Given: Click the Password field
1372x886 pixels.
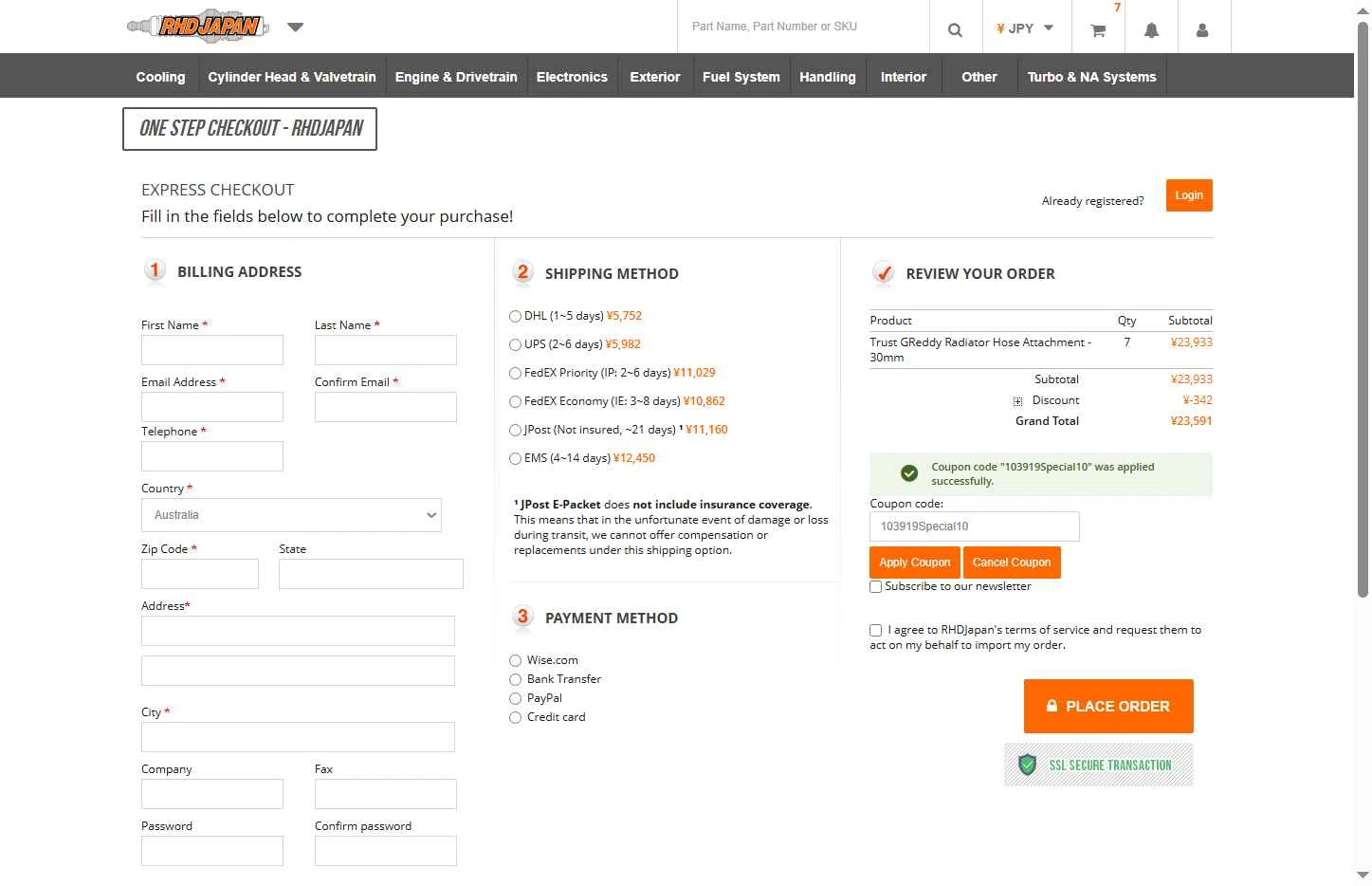Looking at the screenshot, I should coord(212,851).
